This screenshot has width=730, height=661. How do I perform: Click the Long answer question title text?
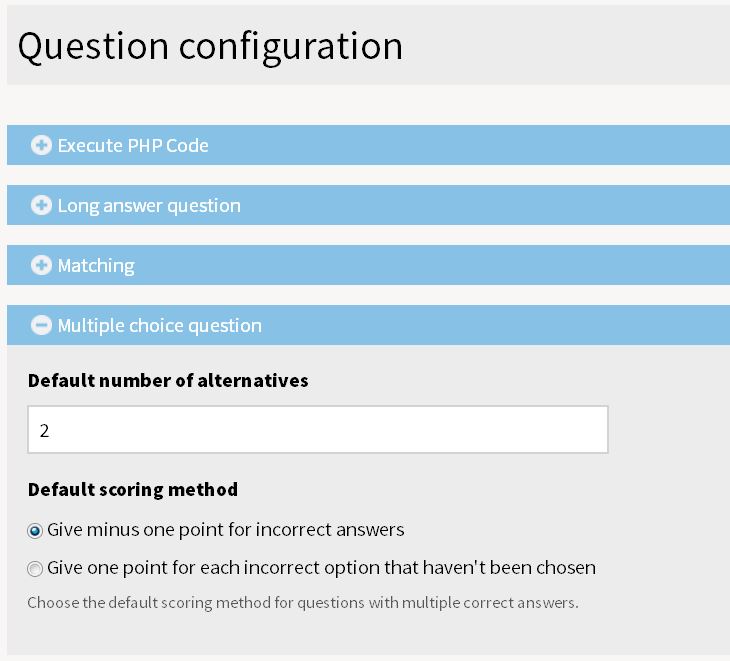tap(149, 206)
